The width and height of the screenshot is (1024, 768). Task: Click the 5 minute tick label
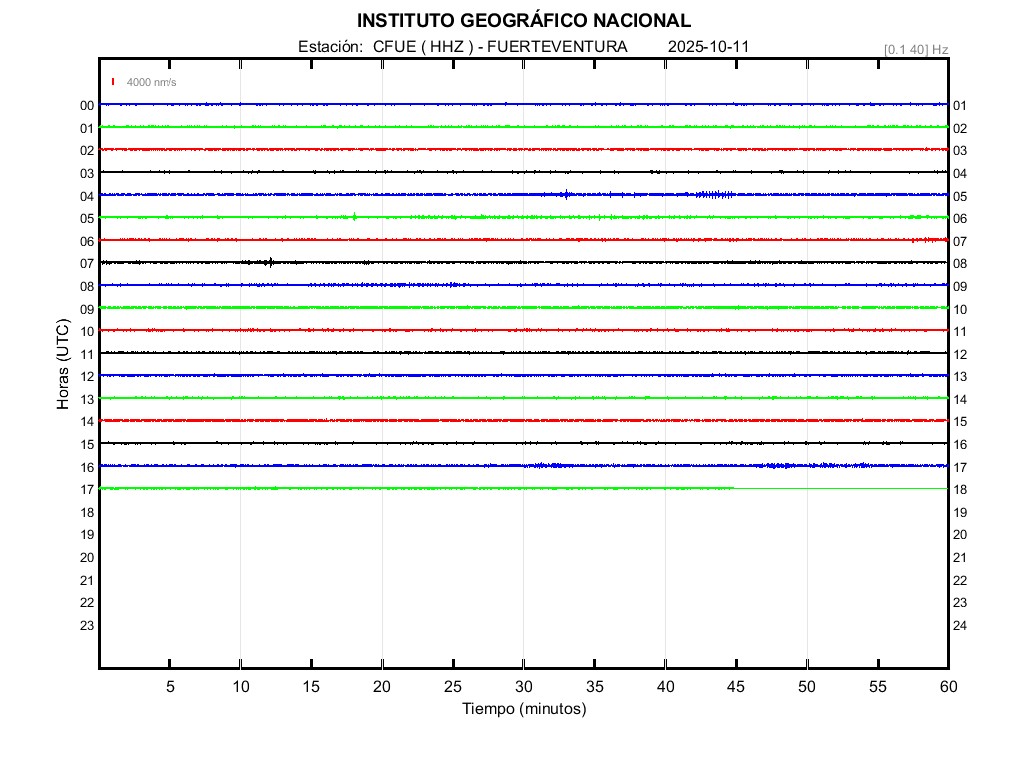tap(170, 687)
